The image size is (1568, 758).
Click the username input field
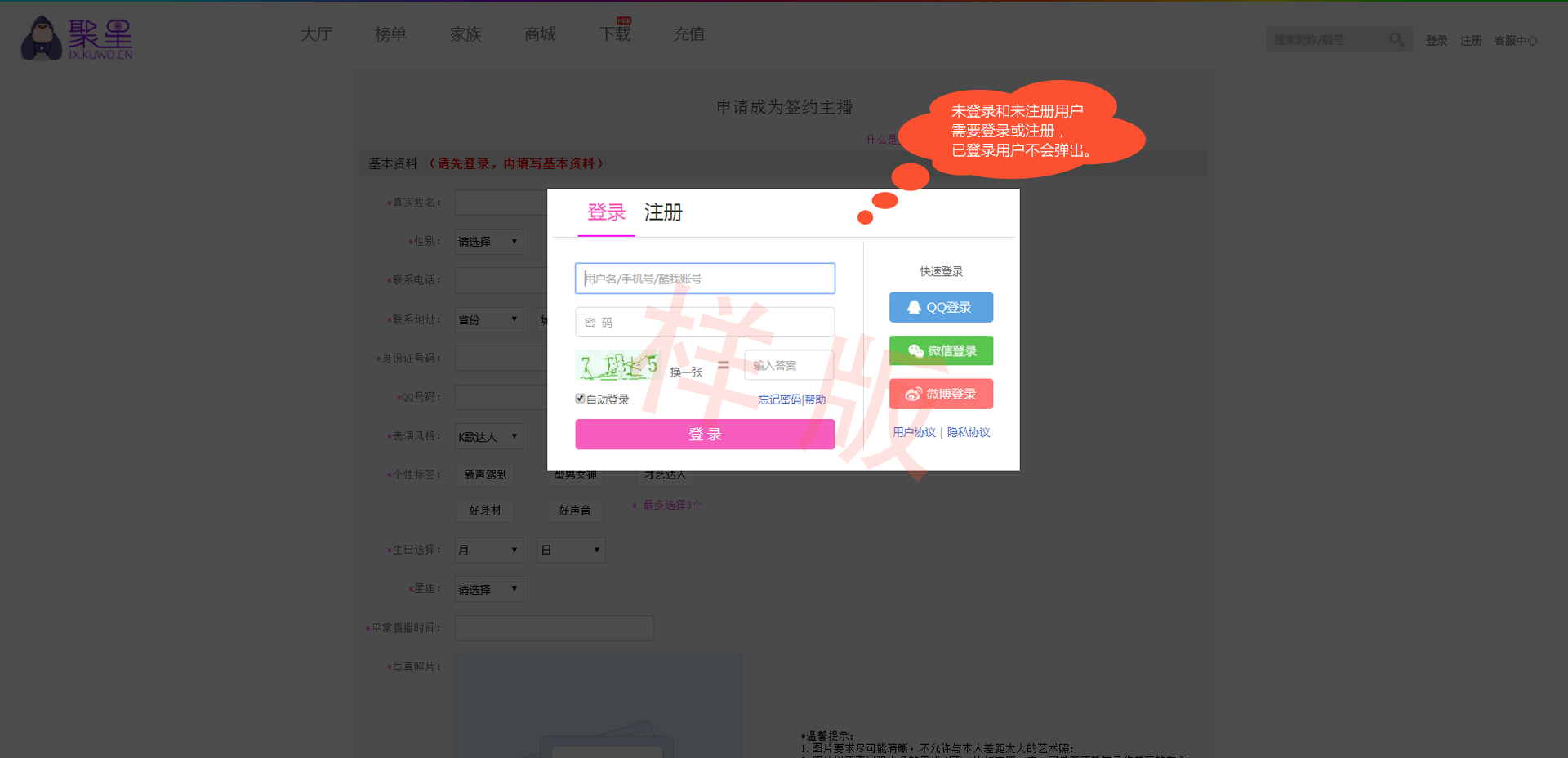coord(705,279)
